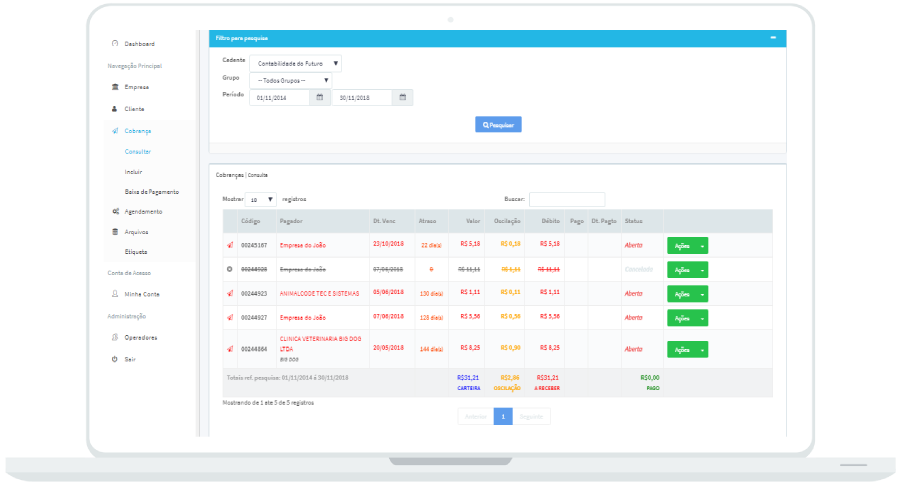The image size is (900, 488).
Task: Click the Cliente person icon
Action: click(115, 109)
